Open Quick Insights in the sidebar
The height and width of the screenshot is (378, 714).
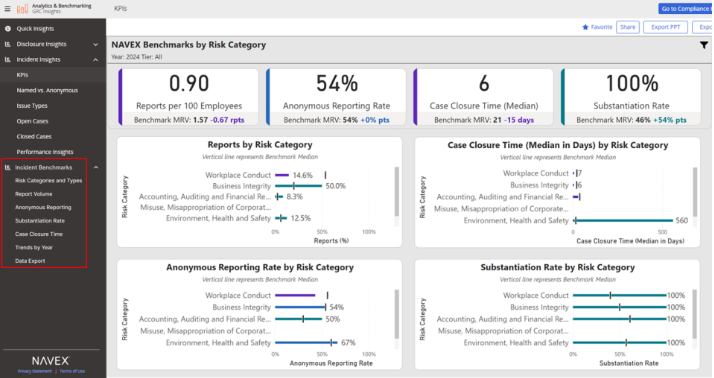(x=35, y=28)
